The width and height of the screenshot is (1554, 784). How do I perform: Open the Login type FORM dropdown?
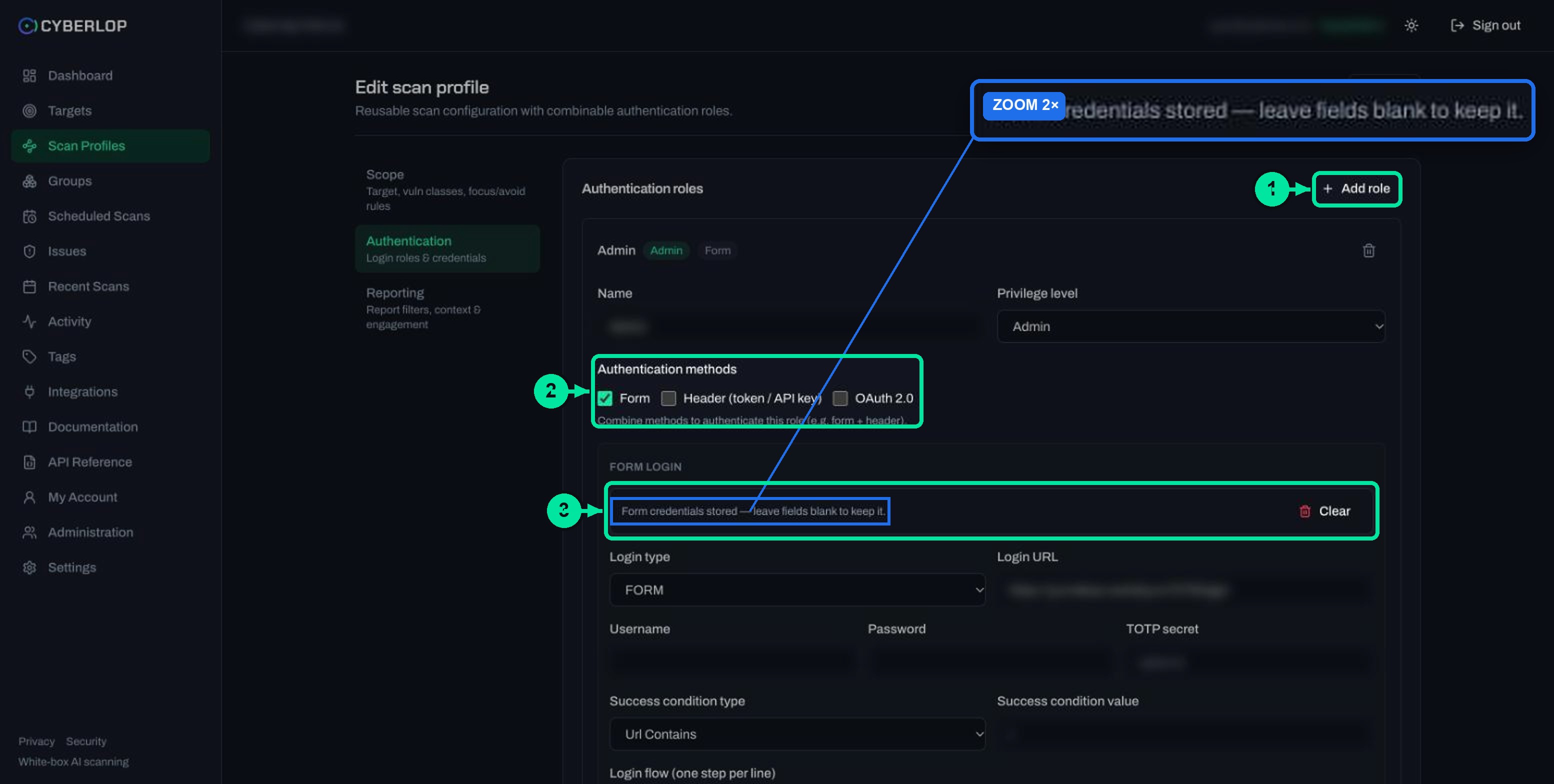[797, 590]
